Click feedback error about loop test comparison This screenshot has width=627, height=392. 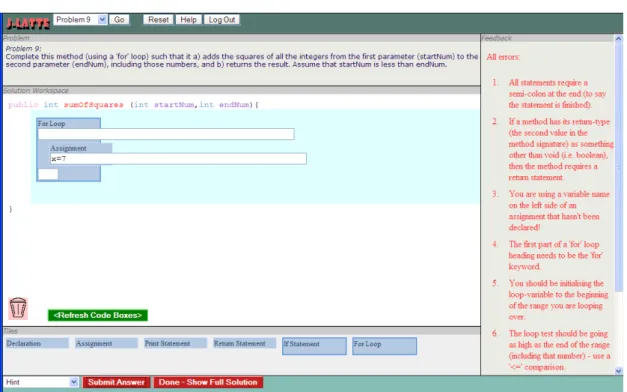point(559,350)
